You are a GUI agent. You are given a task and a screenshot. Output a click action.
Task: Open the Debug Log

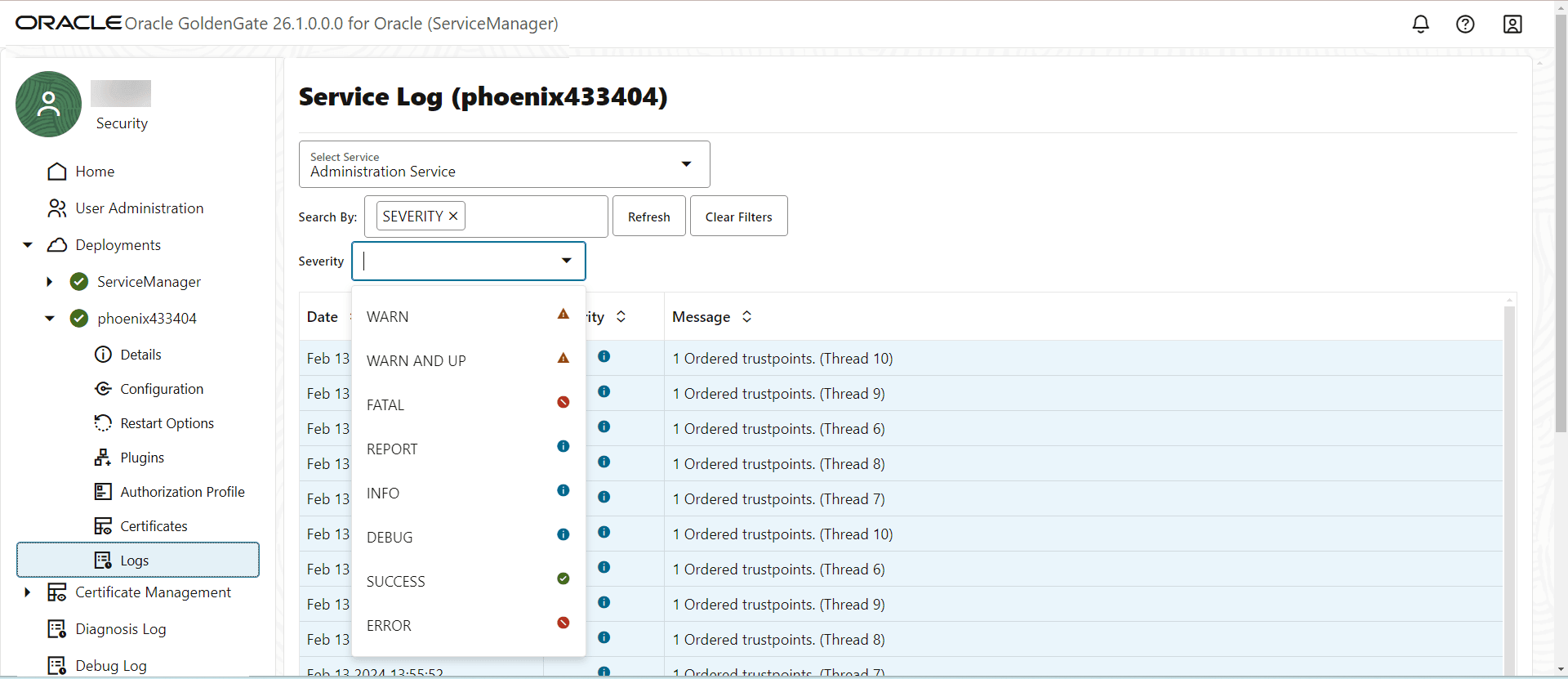click(x=111, y=666)
